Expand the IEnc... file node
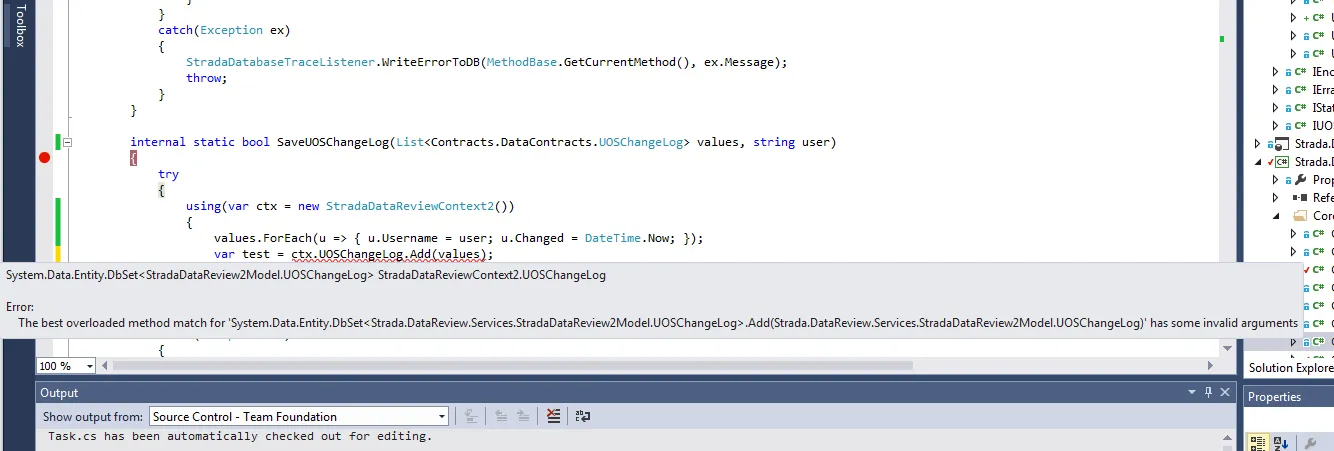This screenshot has width=1334, height=451. (x=1275, y=72)
